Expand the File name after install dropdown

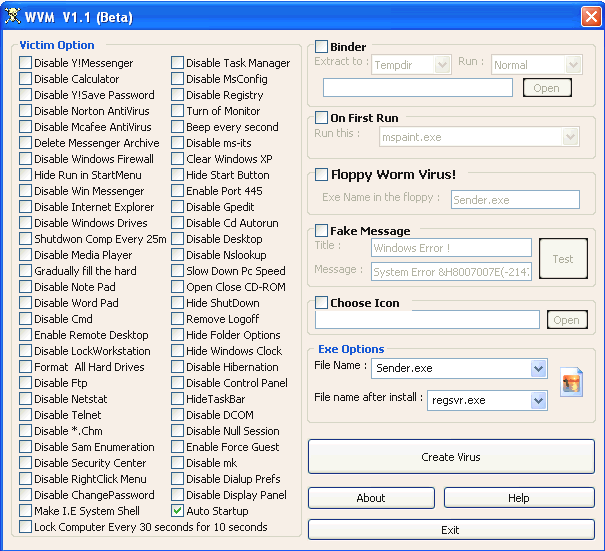pyautogui.click(x=539, y=401)
